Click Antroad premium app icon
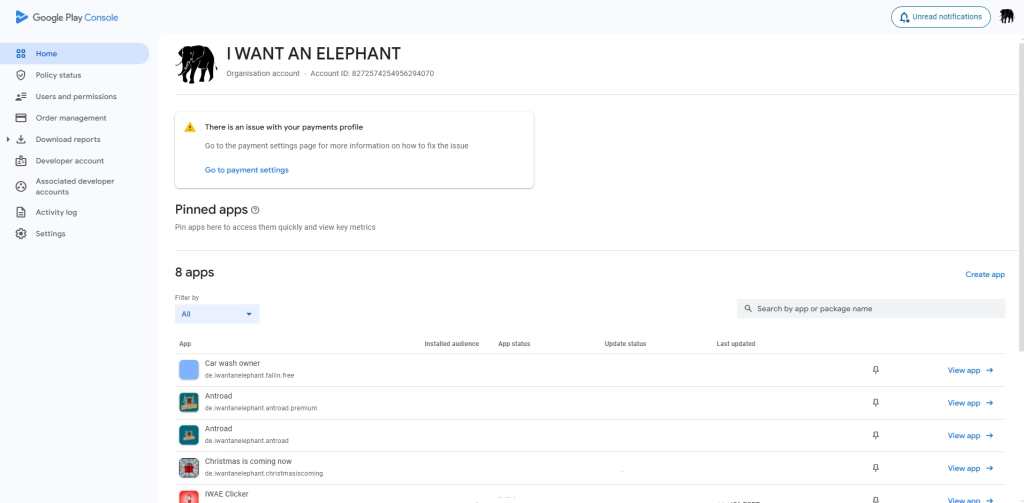 189,402
